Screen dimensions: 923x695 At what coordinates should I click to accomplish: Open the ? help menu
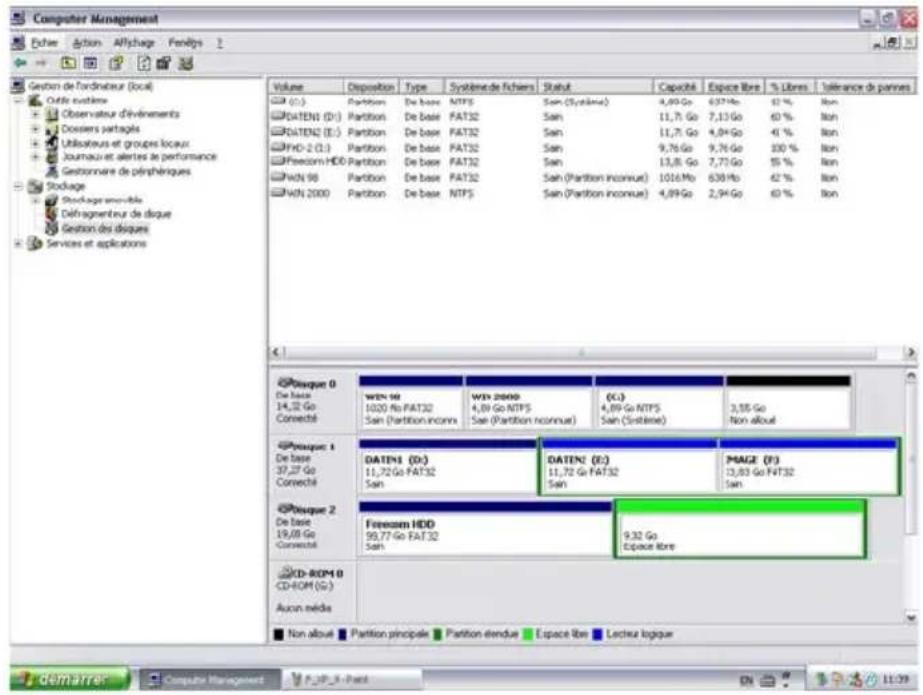219,43
